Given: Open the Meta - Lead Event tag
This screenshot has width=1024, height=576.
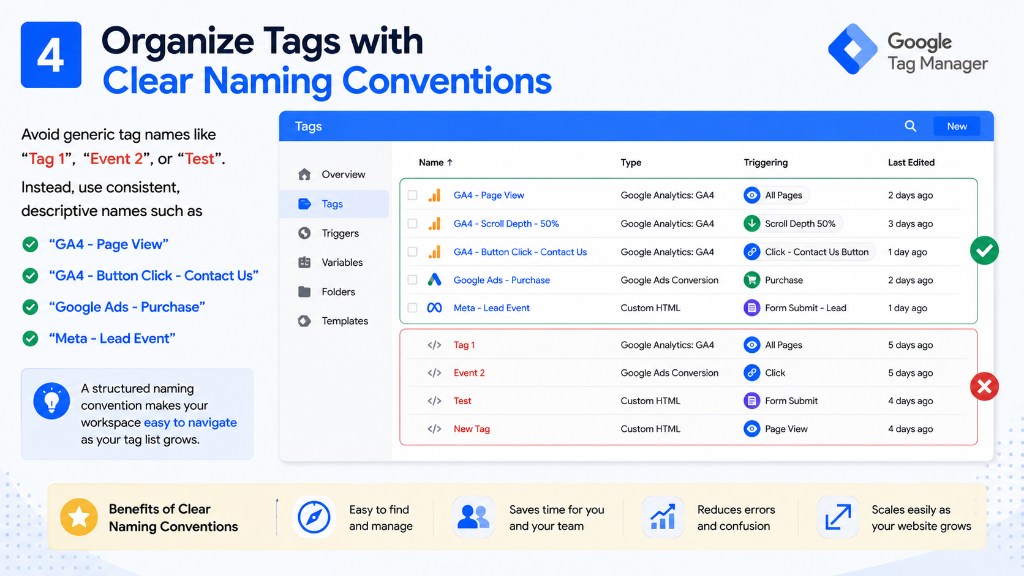Looking at the screenshot, I should (491, 308).
